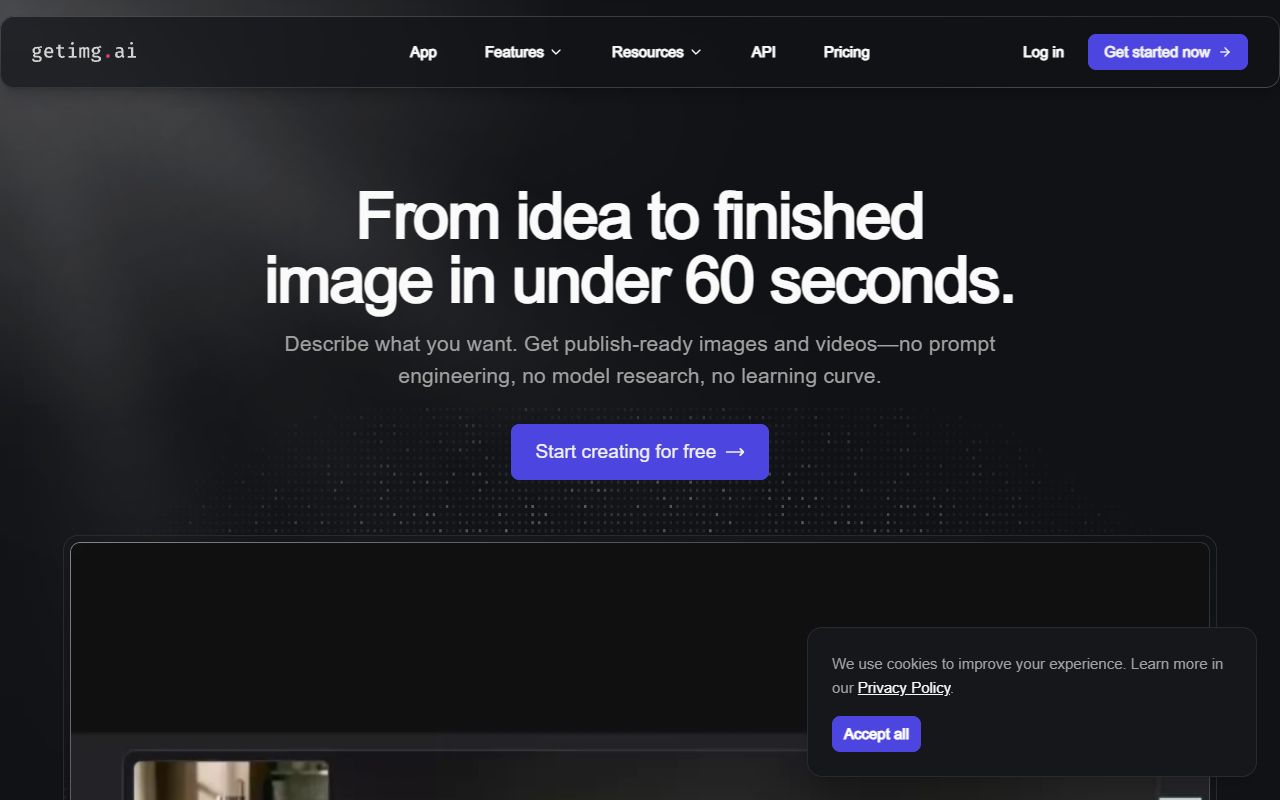Image resolution: width=1280 pixels, height=800 pixels.
Task: Click the cookie consent banner
Action: (1031, 700)
